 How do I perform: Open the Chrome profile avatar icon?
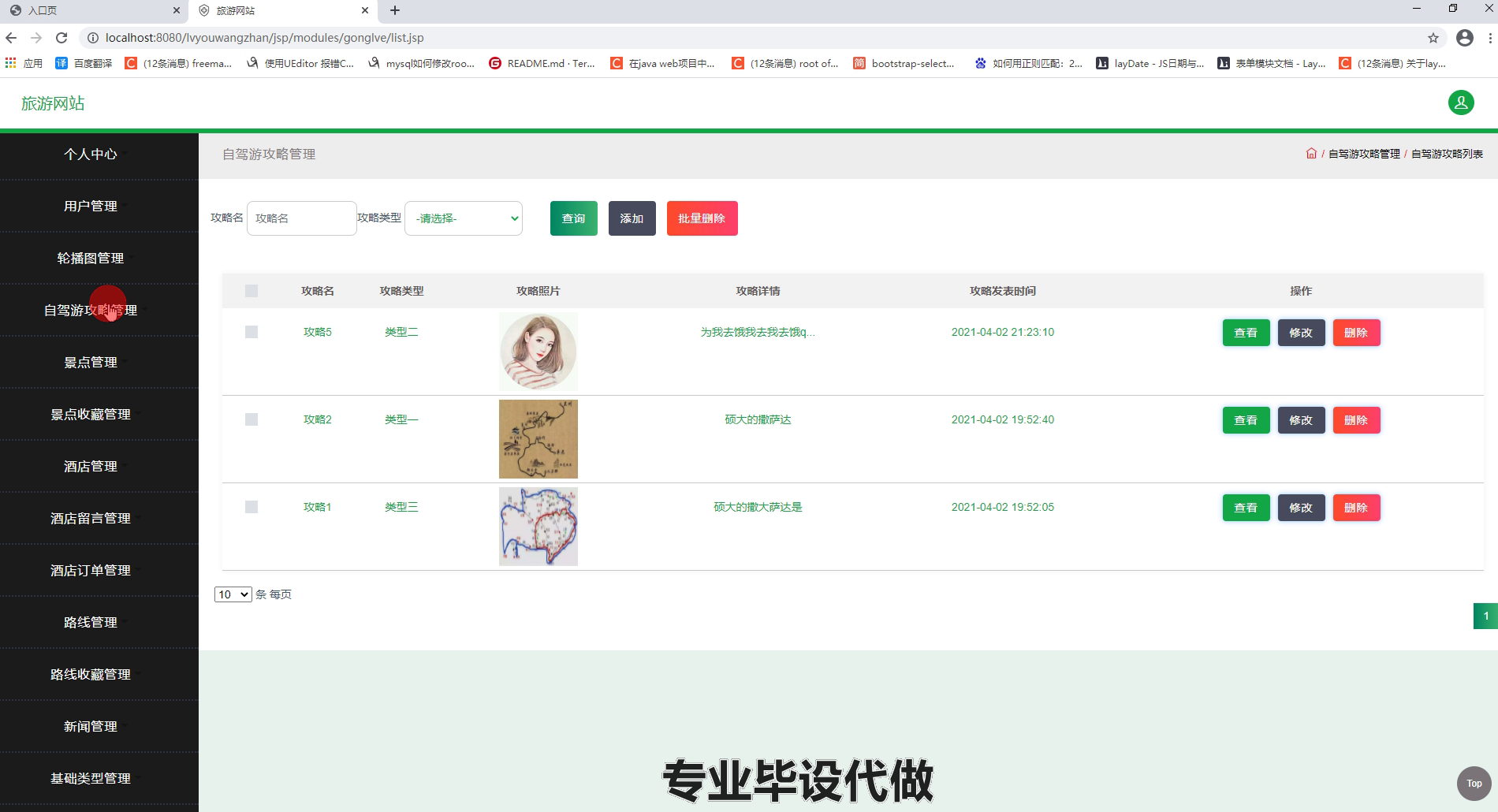pyautogui.click(x=1465, y=38)
